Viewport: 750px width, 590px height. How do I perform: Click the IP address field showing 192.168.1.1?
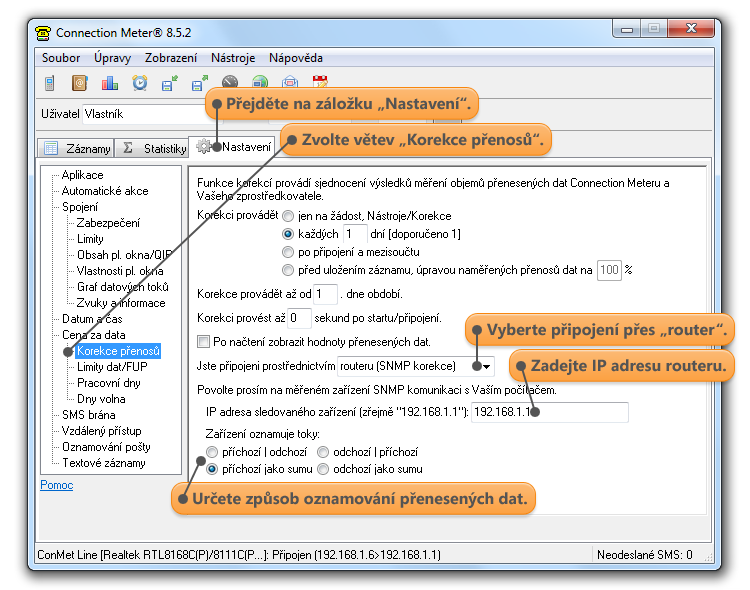pyautogui.click(x=550, y=412)
